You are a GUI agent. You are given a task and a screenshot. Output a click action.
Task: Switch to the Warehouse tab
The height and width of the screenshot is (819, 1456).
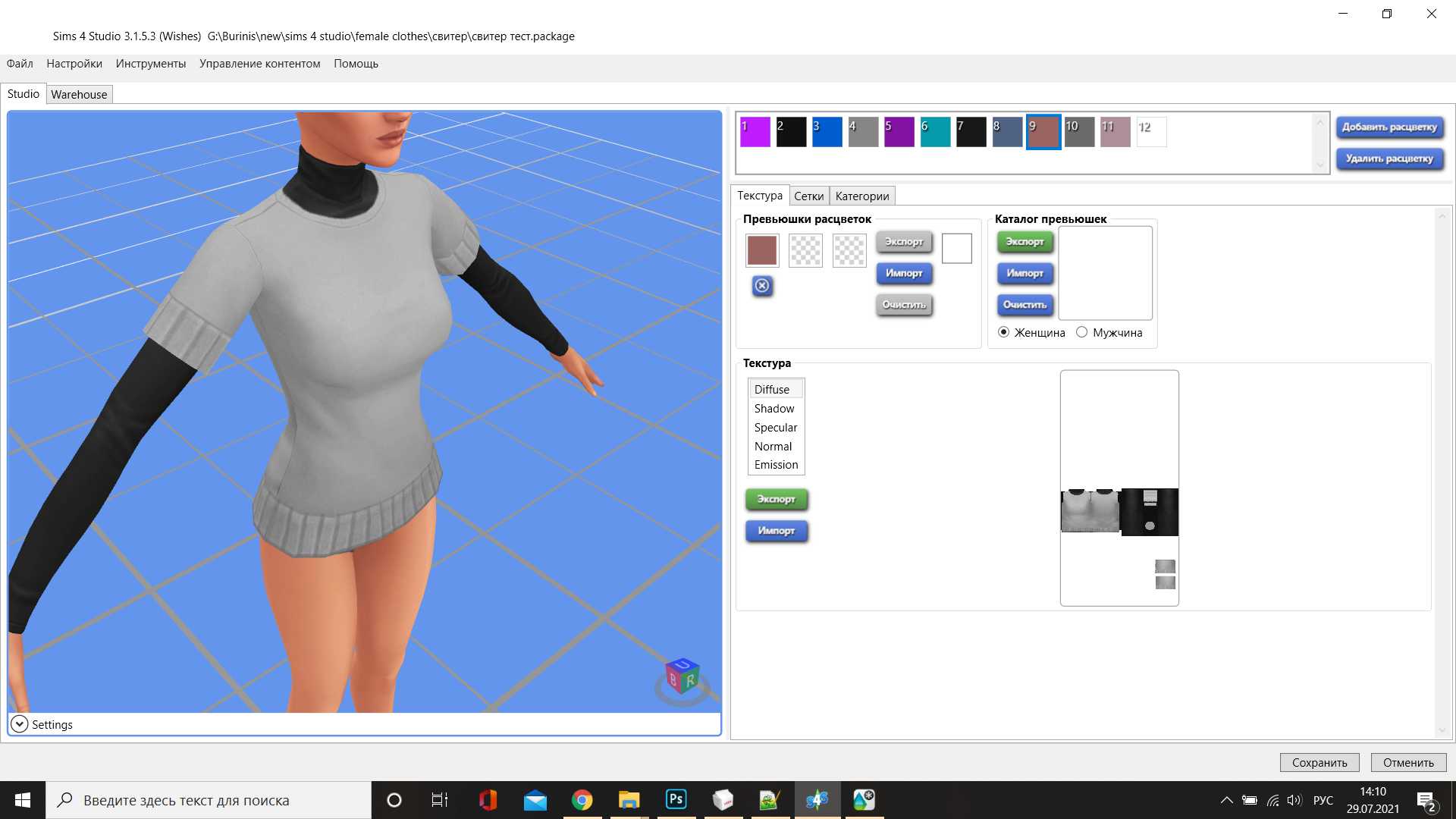click(x=79, y=94)
